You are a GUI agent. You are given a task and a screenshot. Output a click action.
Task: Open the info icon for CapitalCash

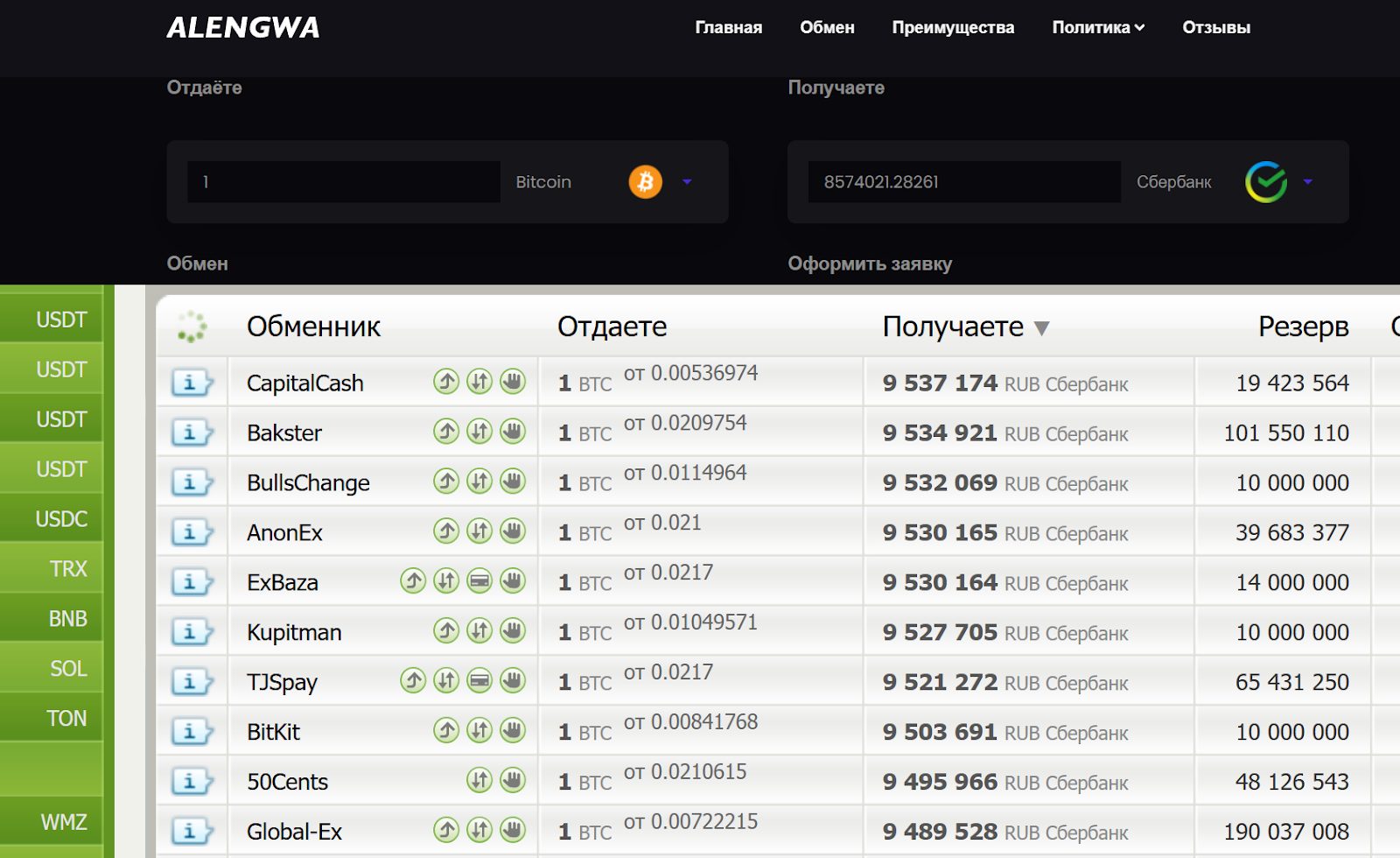coord(192,383)
